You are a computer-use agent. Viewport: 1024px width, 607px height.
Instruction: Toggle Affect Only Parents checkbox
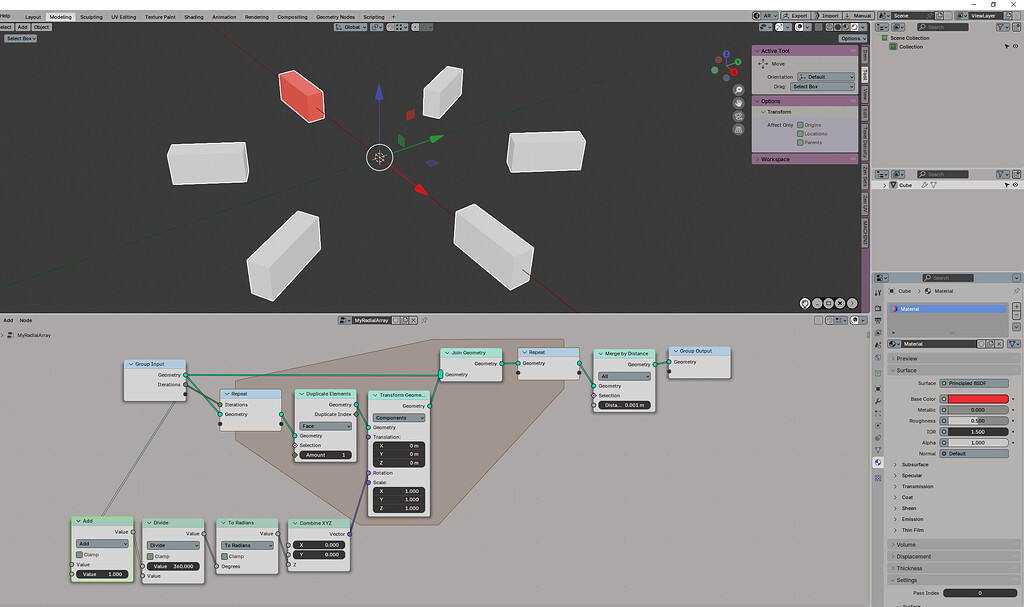(800, 142)
